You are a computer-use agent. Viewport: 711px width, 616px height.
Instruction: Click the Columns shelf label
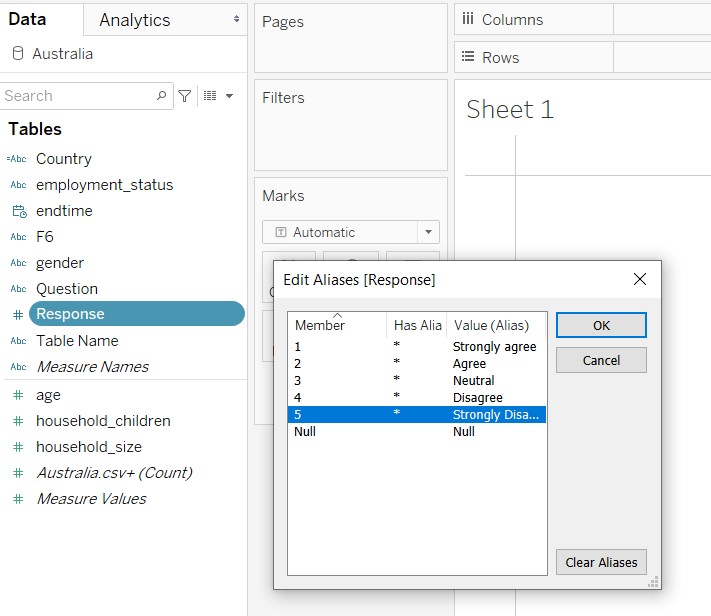tap(512, 20)
